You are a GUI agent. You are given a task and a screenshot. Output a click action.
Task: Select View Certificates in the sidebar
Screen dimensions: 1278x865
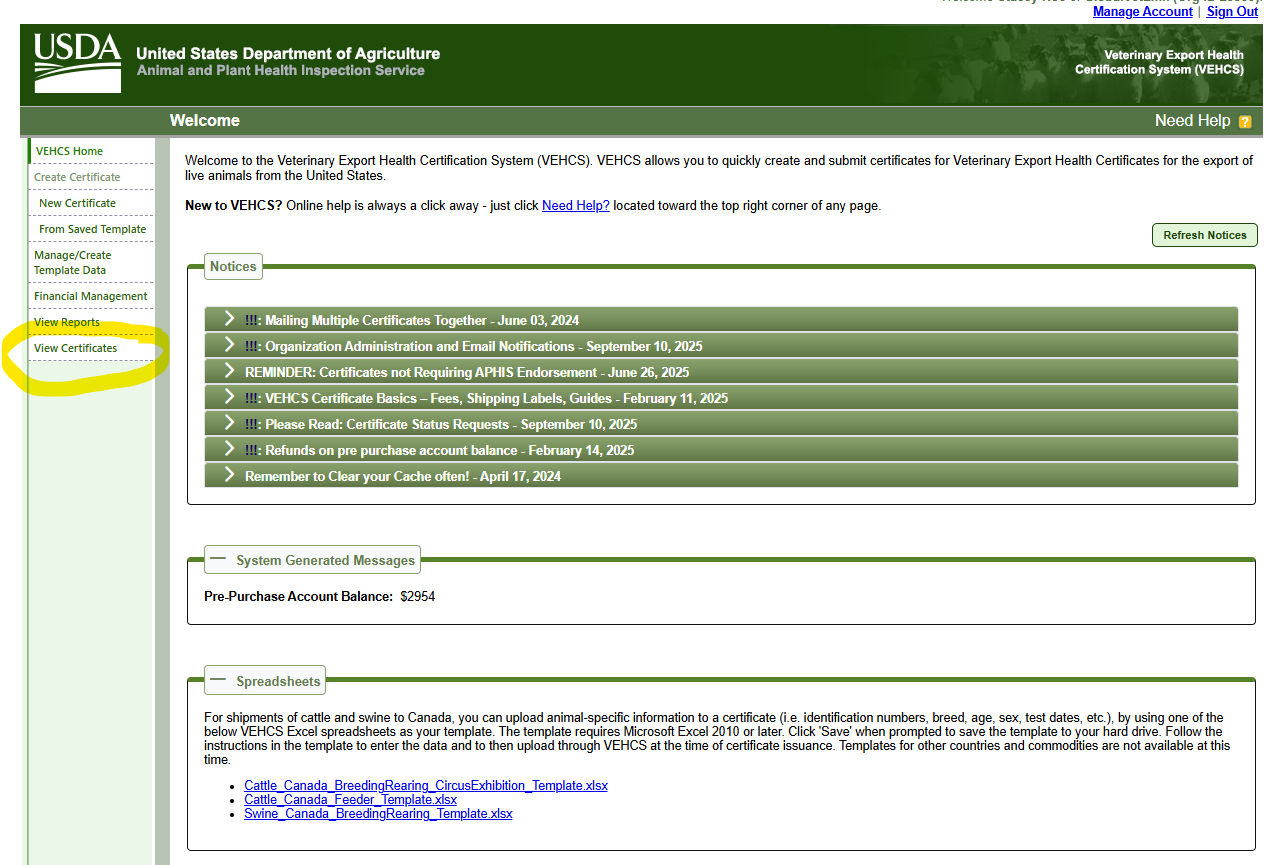coord(76,347)
